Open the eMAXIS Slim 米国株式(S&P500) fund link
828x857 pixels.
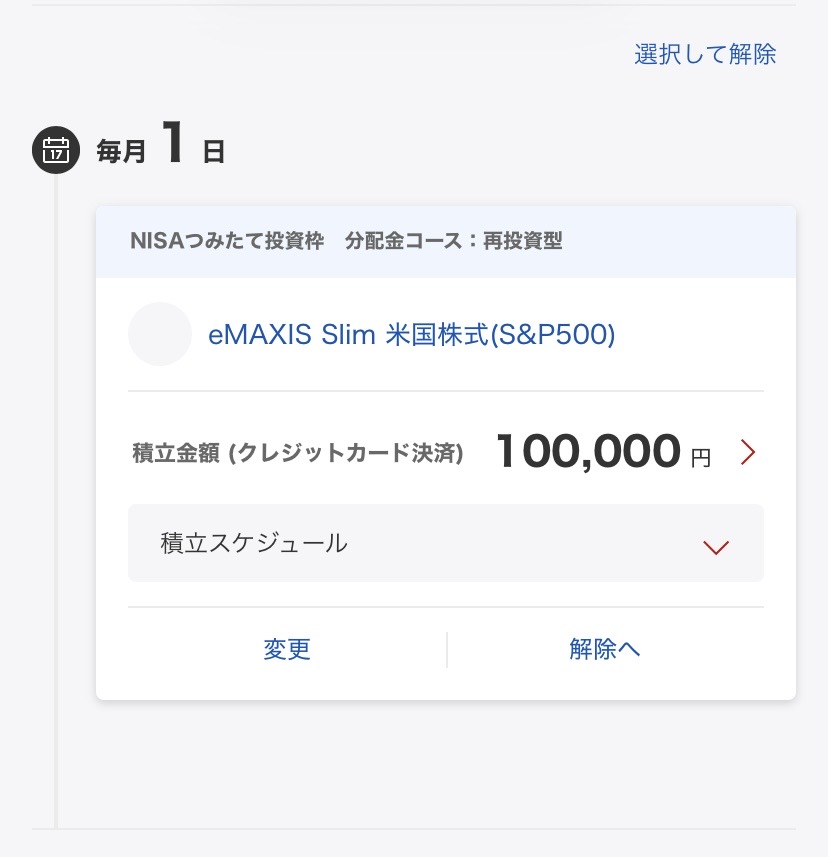coord(411,335)
